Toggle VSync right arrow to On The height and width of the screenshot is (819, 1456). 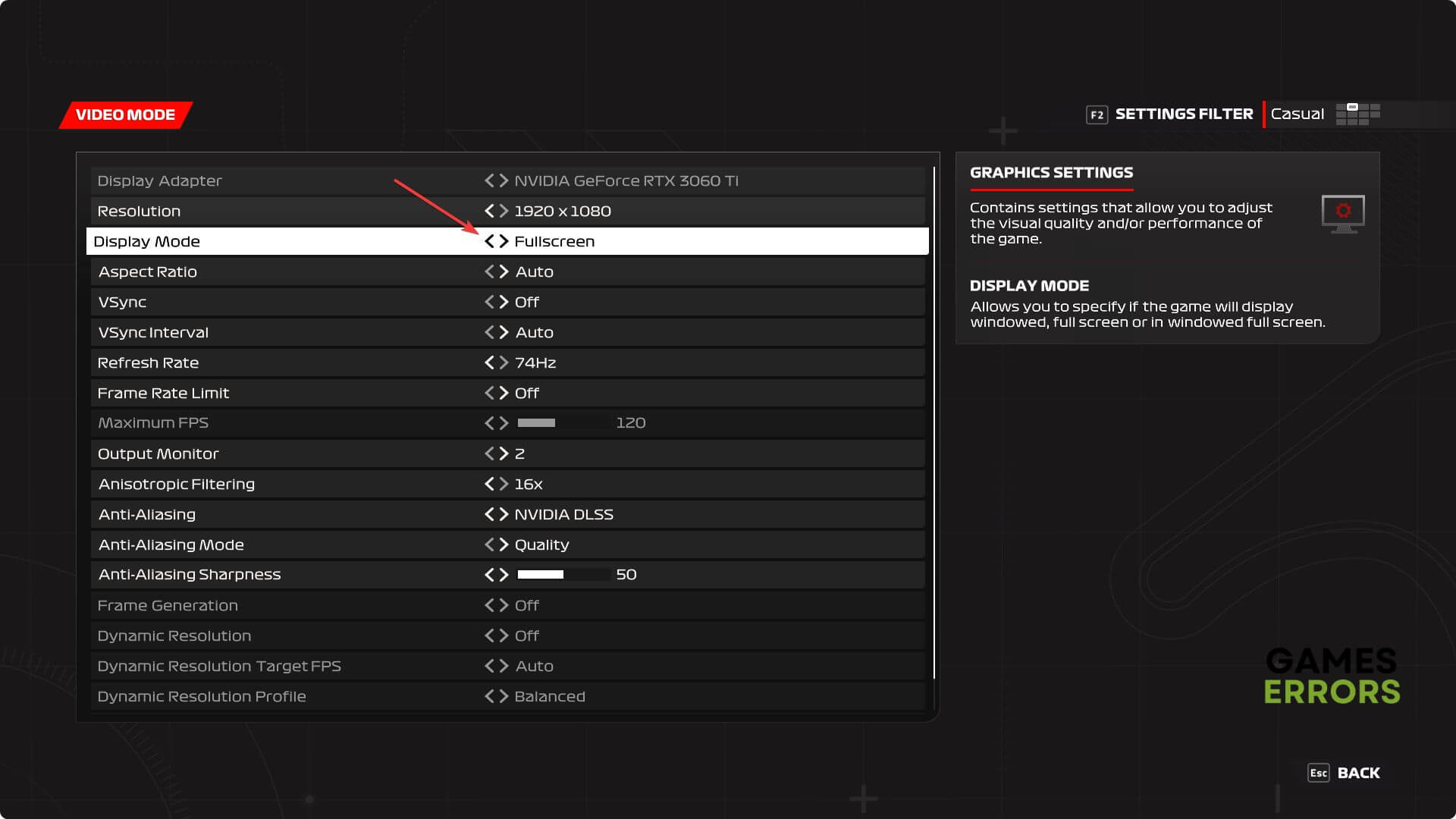tap(504, 302)
